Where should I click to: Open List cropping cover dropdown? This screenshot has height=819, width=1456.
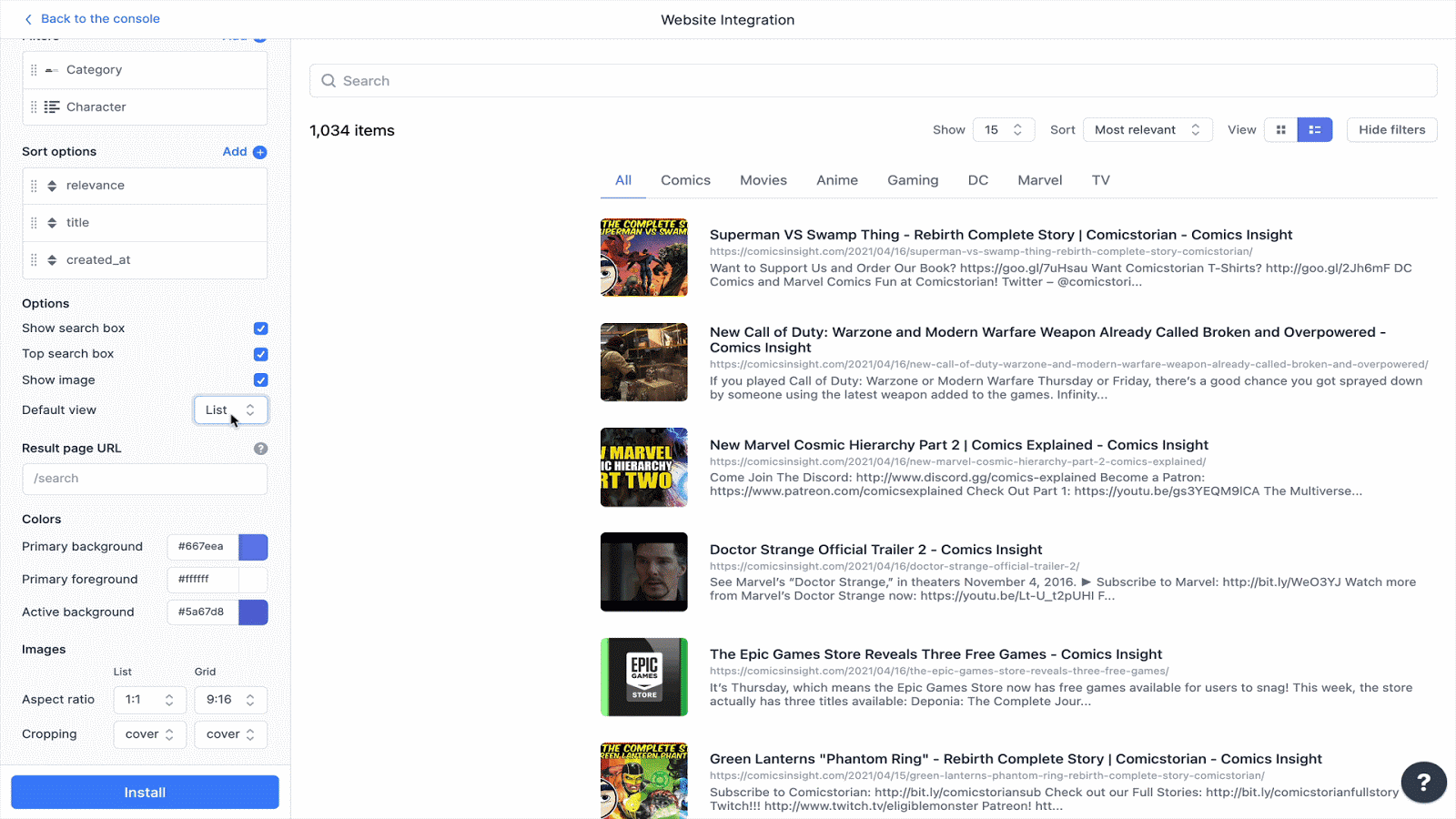point(150,734)
